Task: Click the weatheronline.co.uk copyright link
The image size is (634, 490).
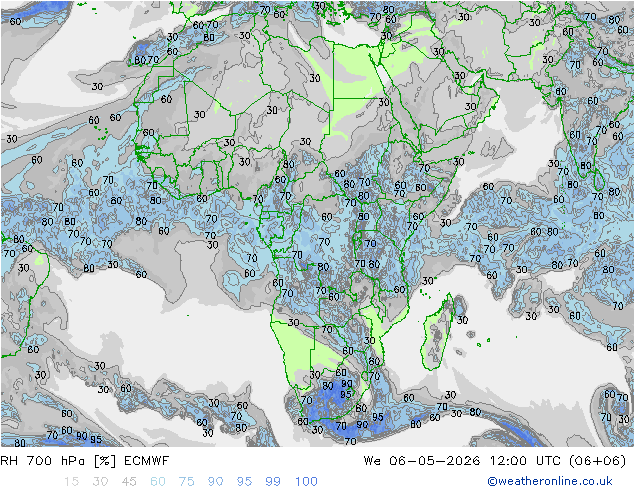Action: (549, 481)
